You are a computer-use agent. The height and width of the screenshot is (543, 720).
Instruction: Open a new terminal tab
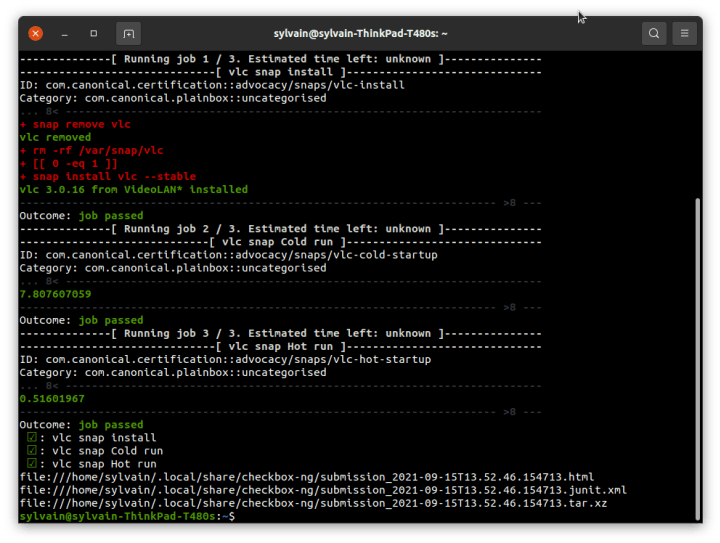129,34
